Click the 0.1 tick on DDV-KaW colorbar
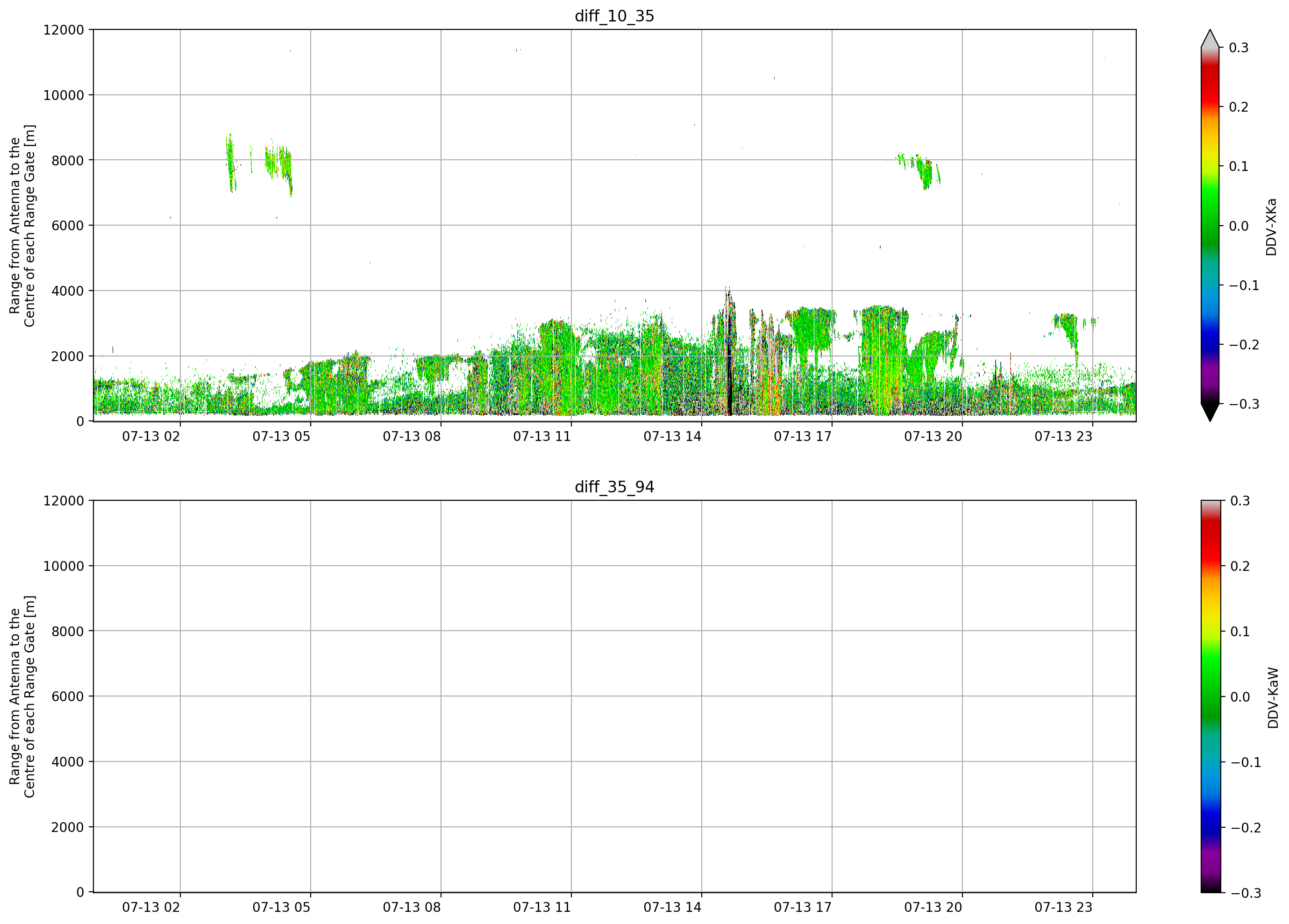1289x924 pixels. pos(1240,632)
